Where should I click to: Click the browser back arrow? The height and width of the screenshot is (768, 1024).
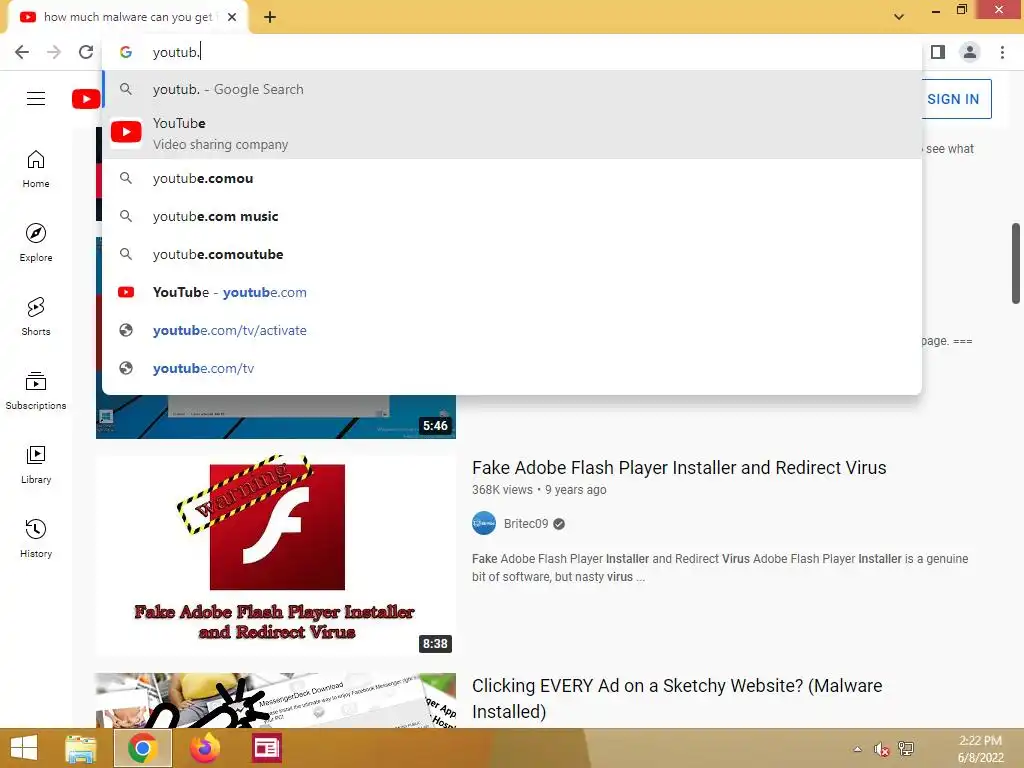(22, 52)
